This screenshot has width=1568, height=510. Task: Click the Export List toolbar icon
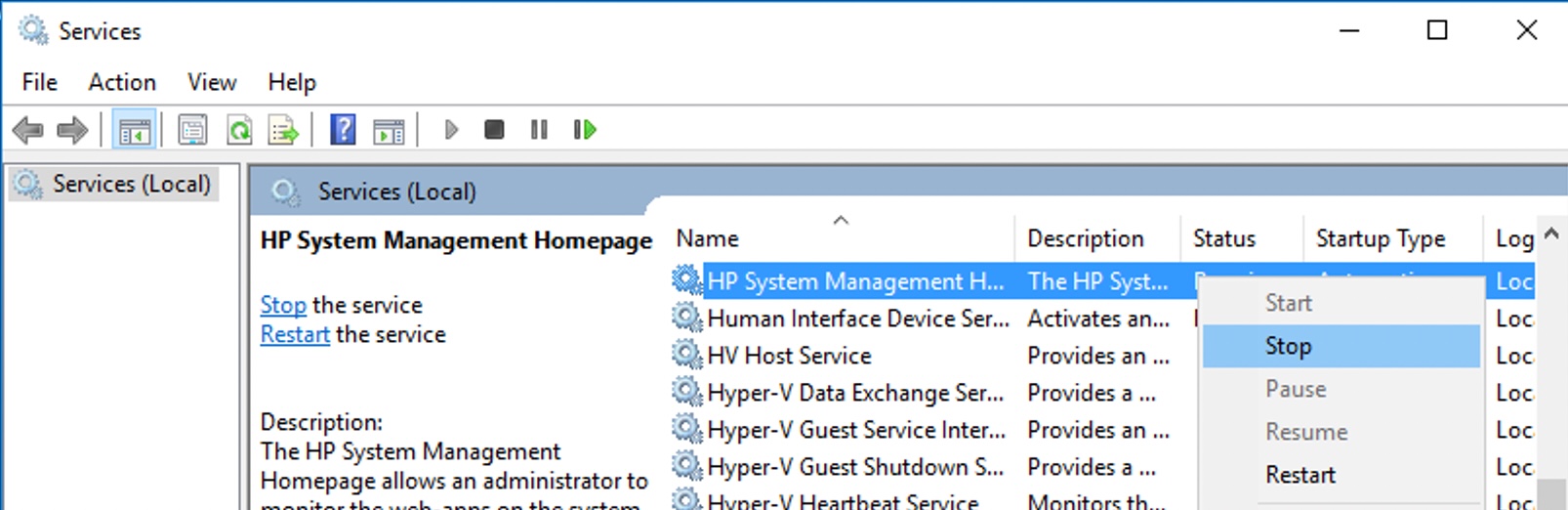pos(284,130)
